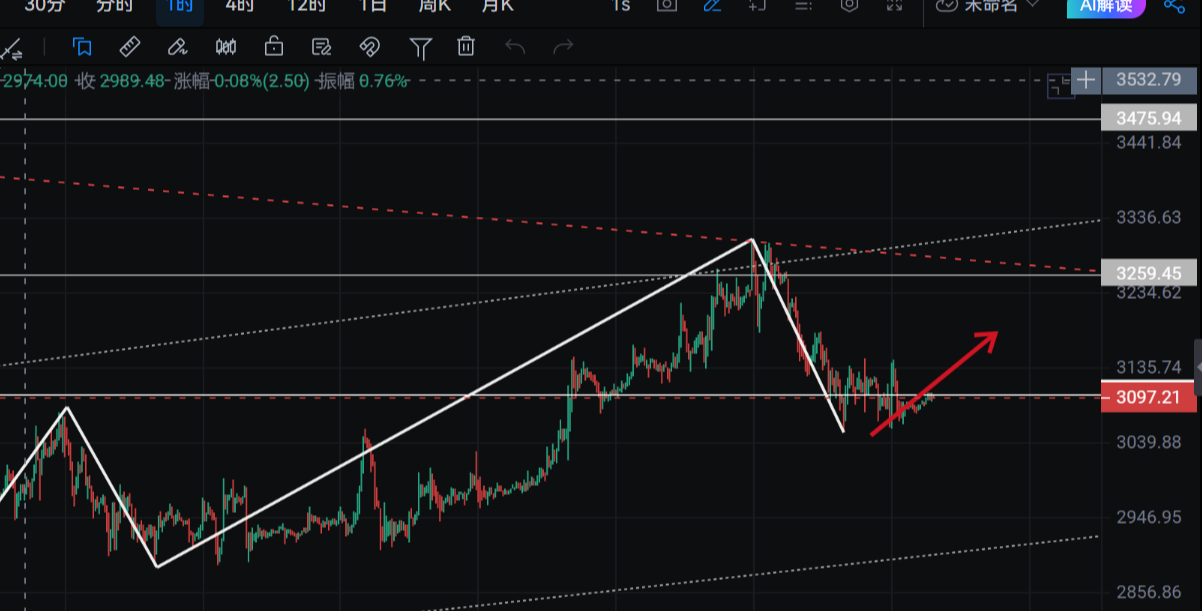The width and height of the screenshot is (1202, 611).
Task: Click the plus button above price scale
Action: [1086, 81]
